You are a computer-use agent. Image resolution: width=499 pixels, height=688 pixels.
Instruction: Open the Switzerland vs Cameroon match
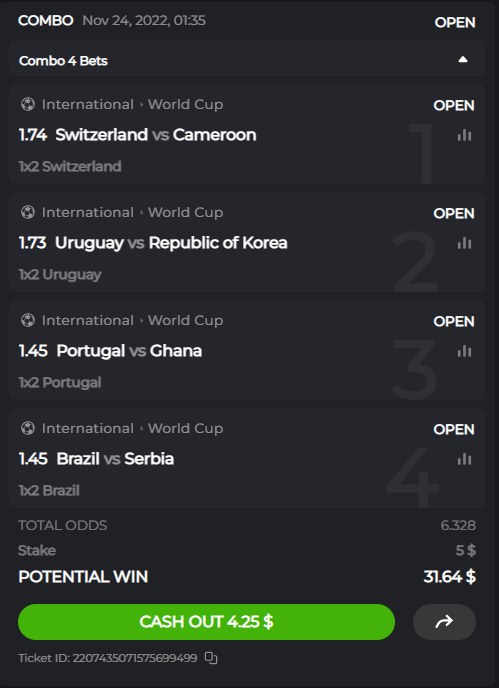156,135
